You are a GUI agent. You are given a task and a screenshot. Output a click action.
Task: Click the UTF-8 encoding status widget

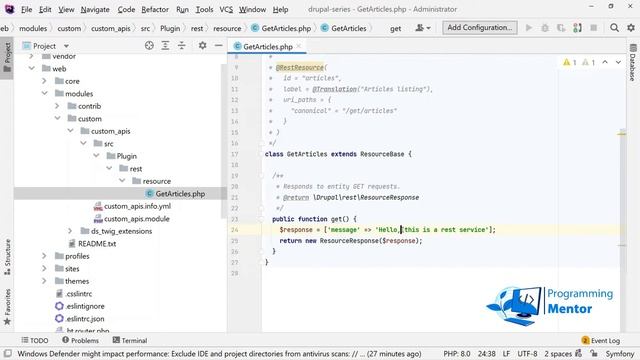pos(527,353)
